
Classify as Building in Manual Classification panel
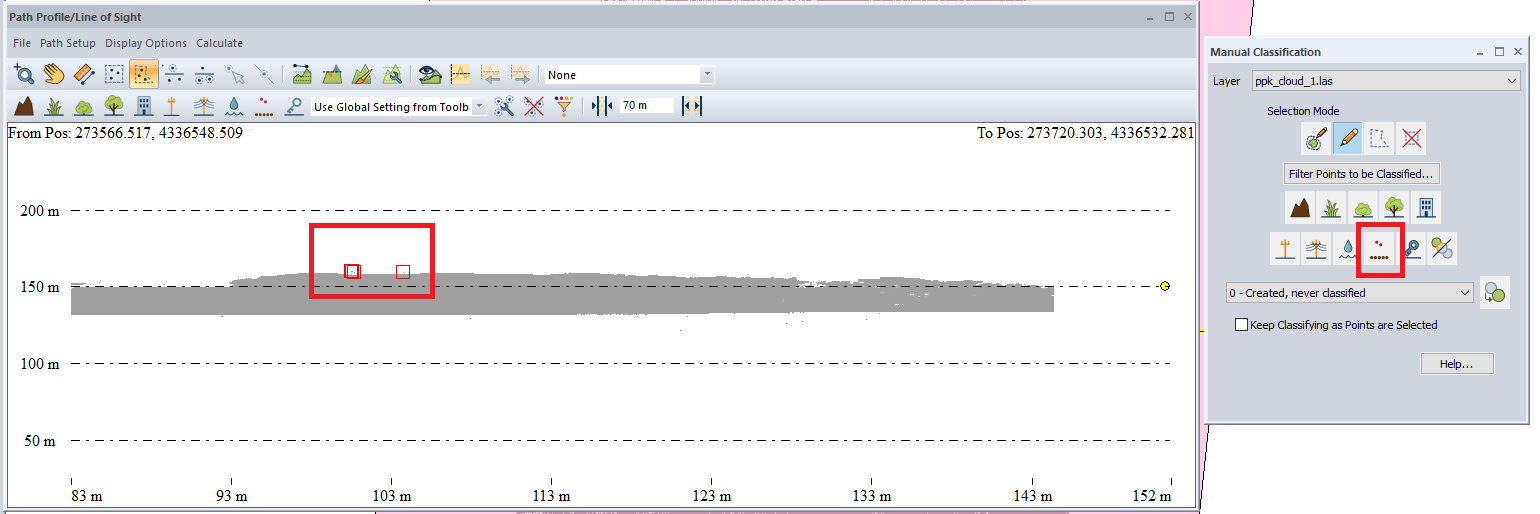point(1426,207)
